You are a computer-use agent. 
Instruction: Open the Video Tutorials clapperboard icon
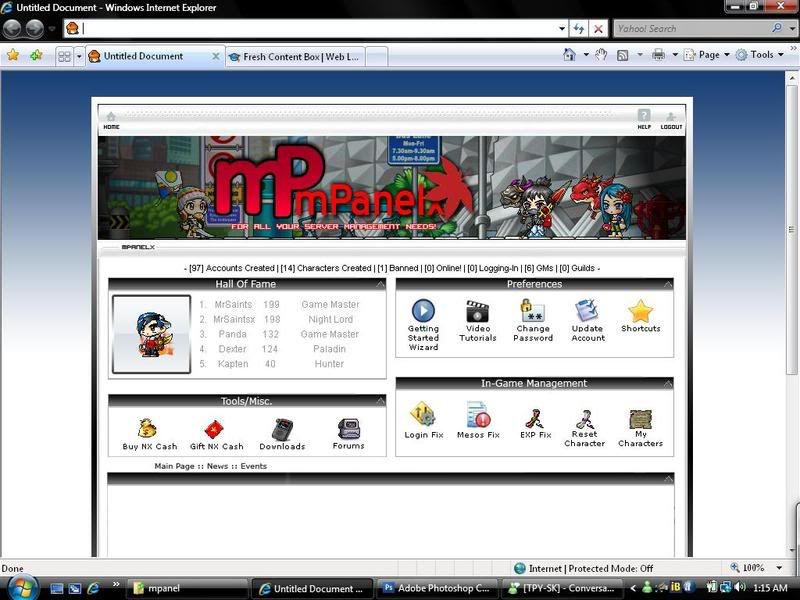pos(477,311)
